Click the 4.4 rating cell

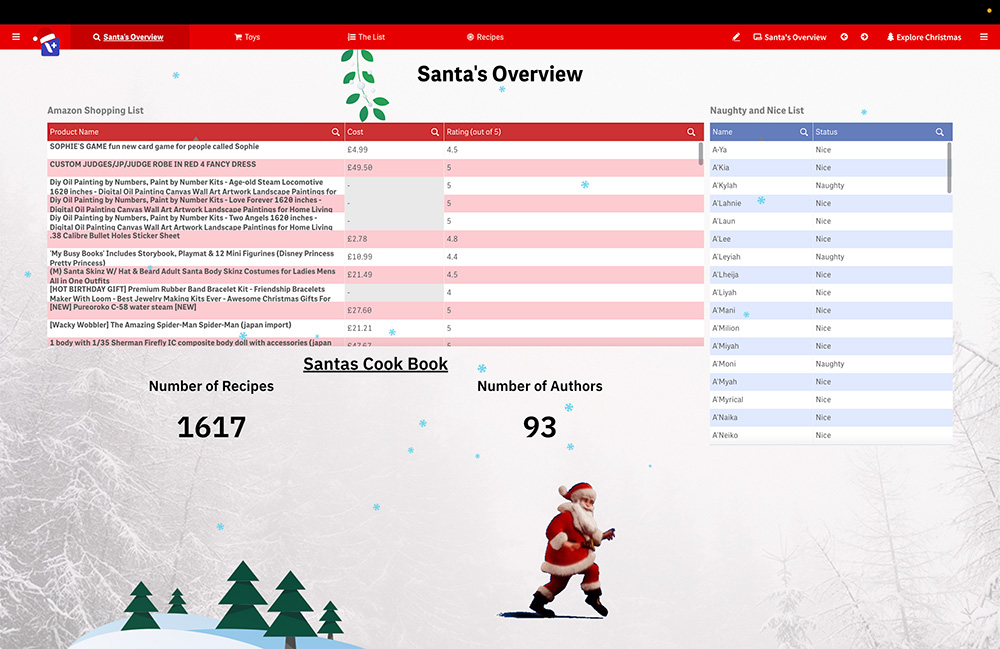pos(573,257)
